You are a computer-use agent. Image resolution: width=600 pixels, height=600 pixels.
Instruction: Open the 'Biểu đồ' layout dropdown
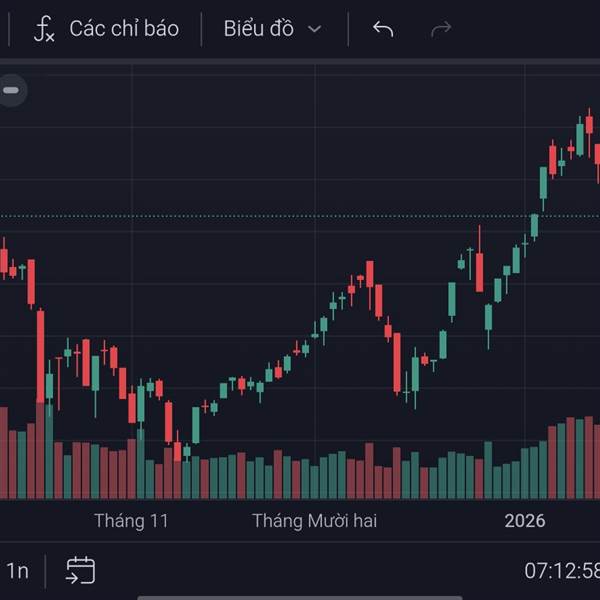(x=258, y=29)
